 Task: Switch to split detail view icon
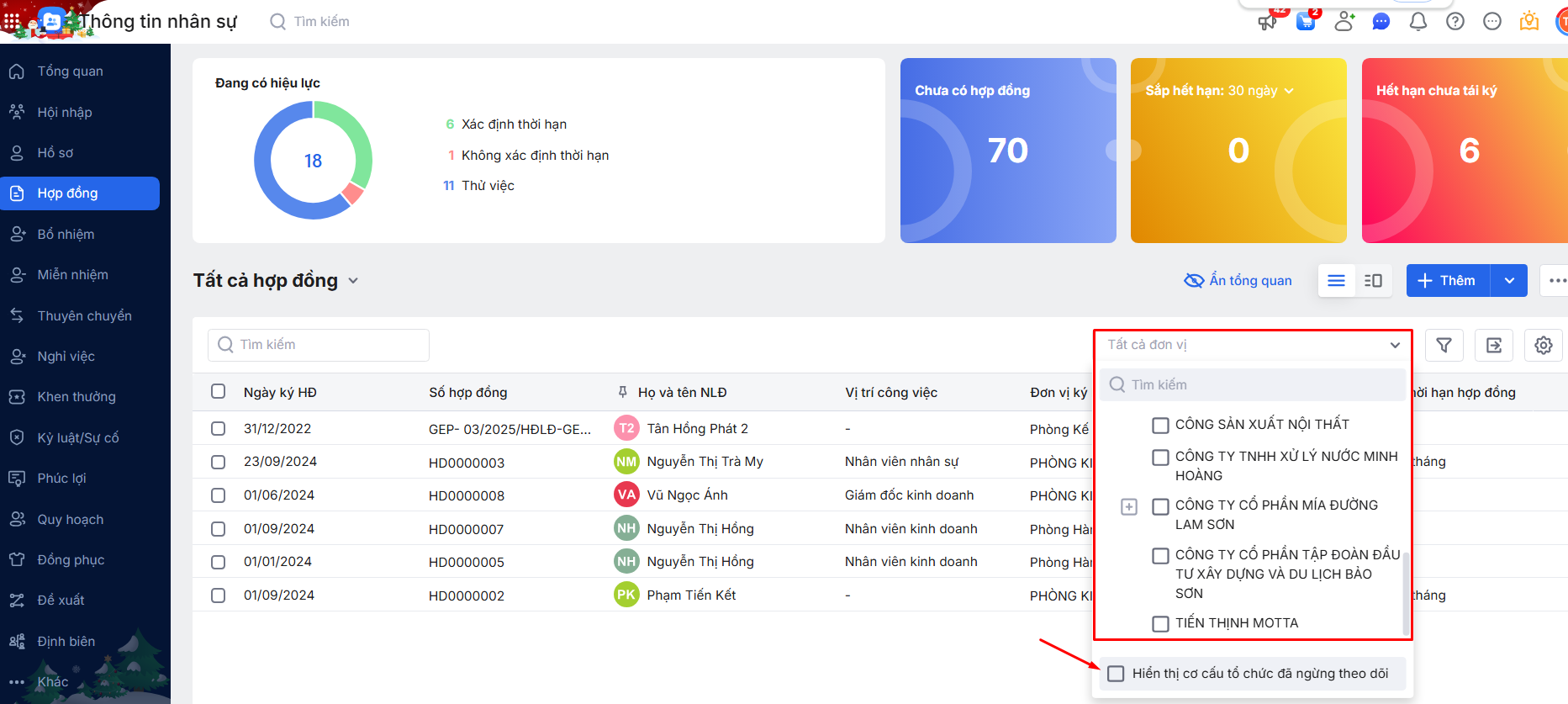click(x=1374, y=281)
